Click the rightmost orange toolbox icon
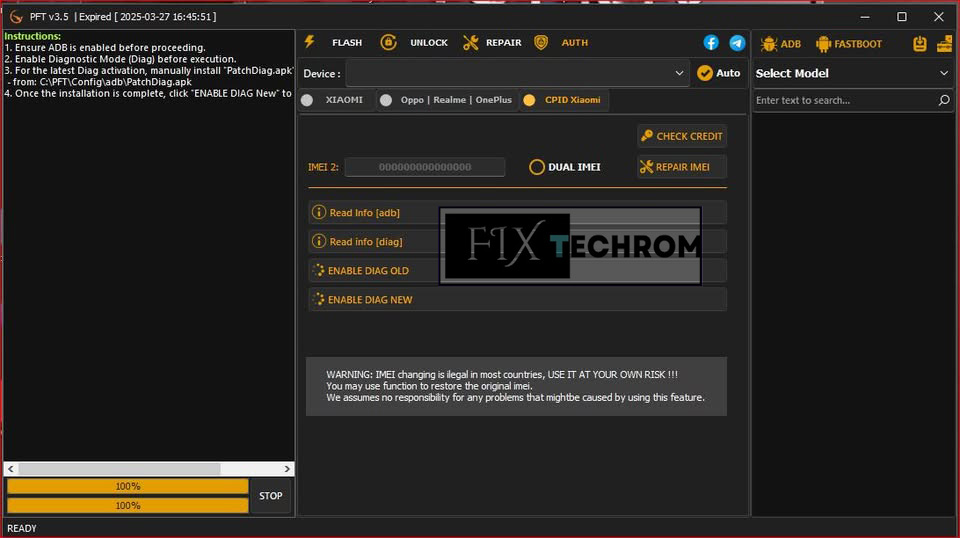Screen dimensions: 960x538 (945, 43)
